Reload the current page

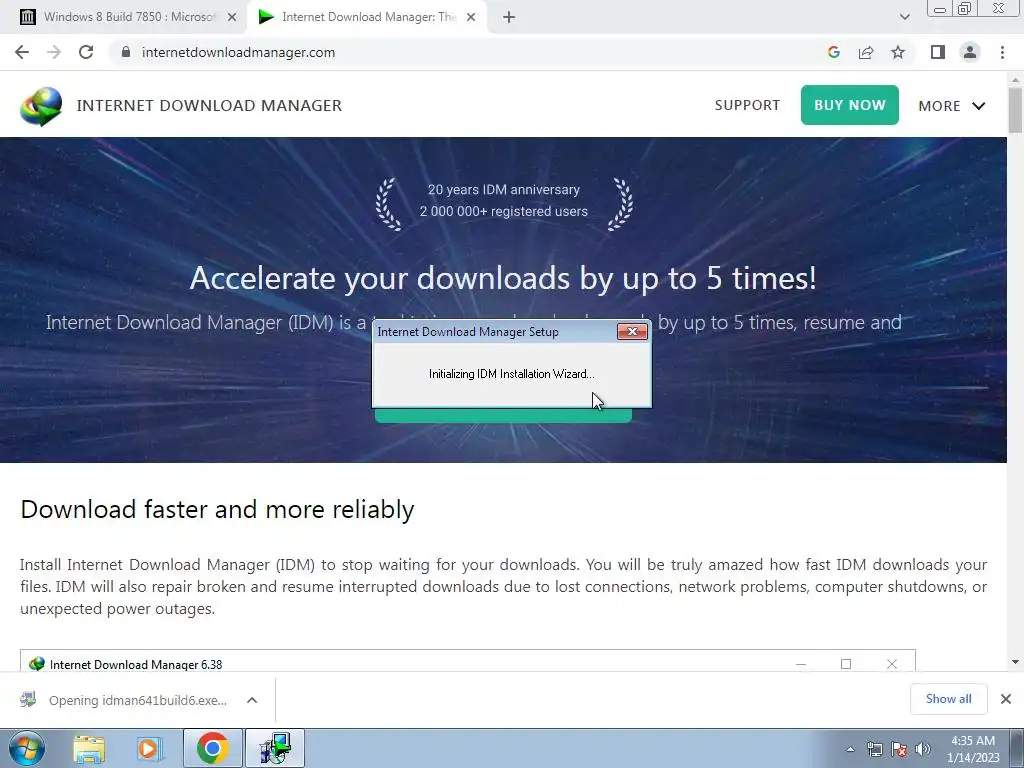[86, 52]
